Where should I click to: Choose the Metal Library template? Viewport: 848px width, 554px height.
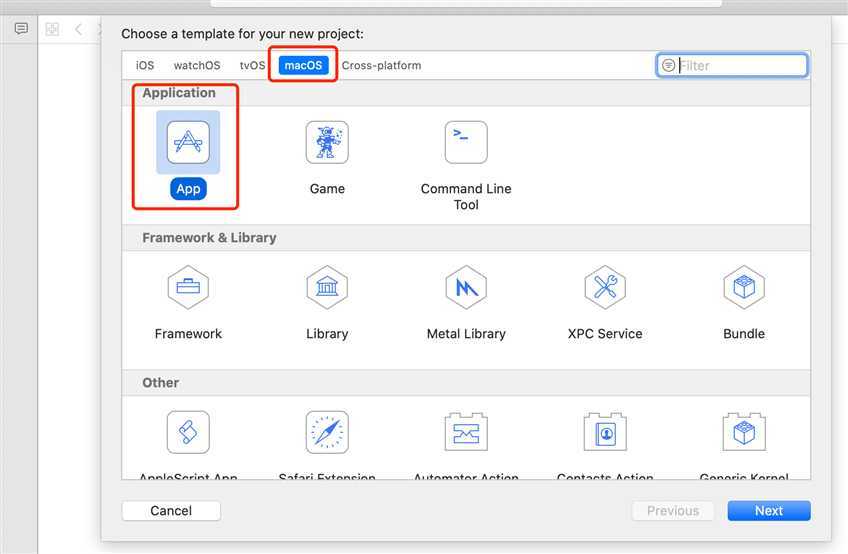coord(466,288)
